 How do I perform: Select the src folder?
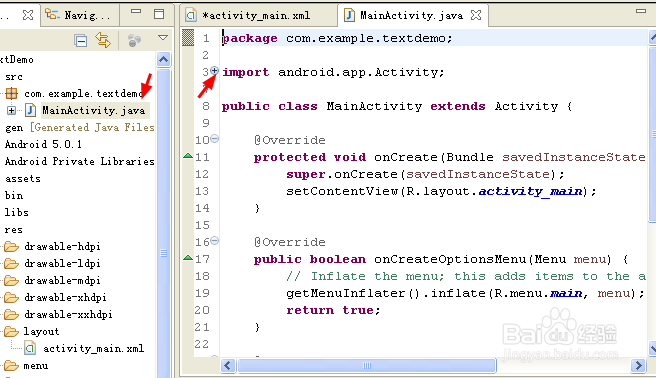pyautogui.click(x=13, y=77)
